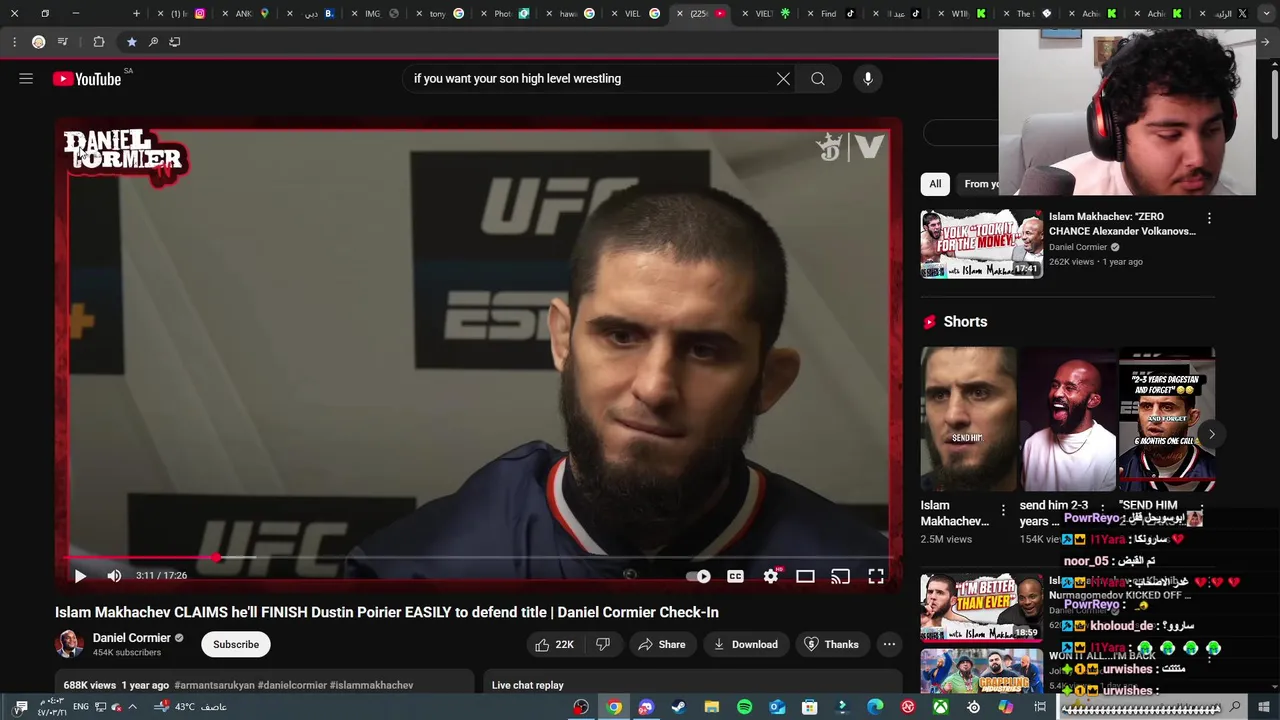The width and height of the screenshot is (1280, 720).
Task: Bookmark page with star icon
Action: pos(131,42)
